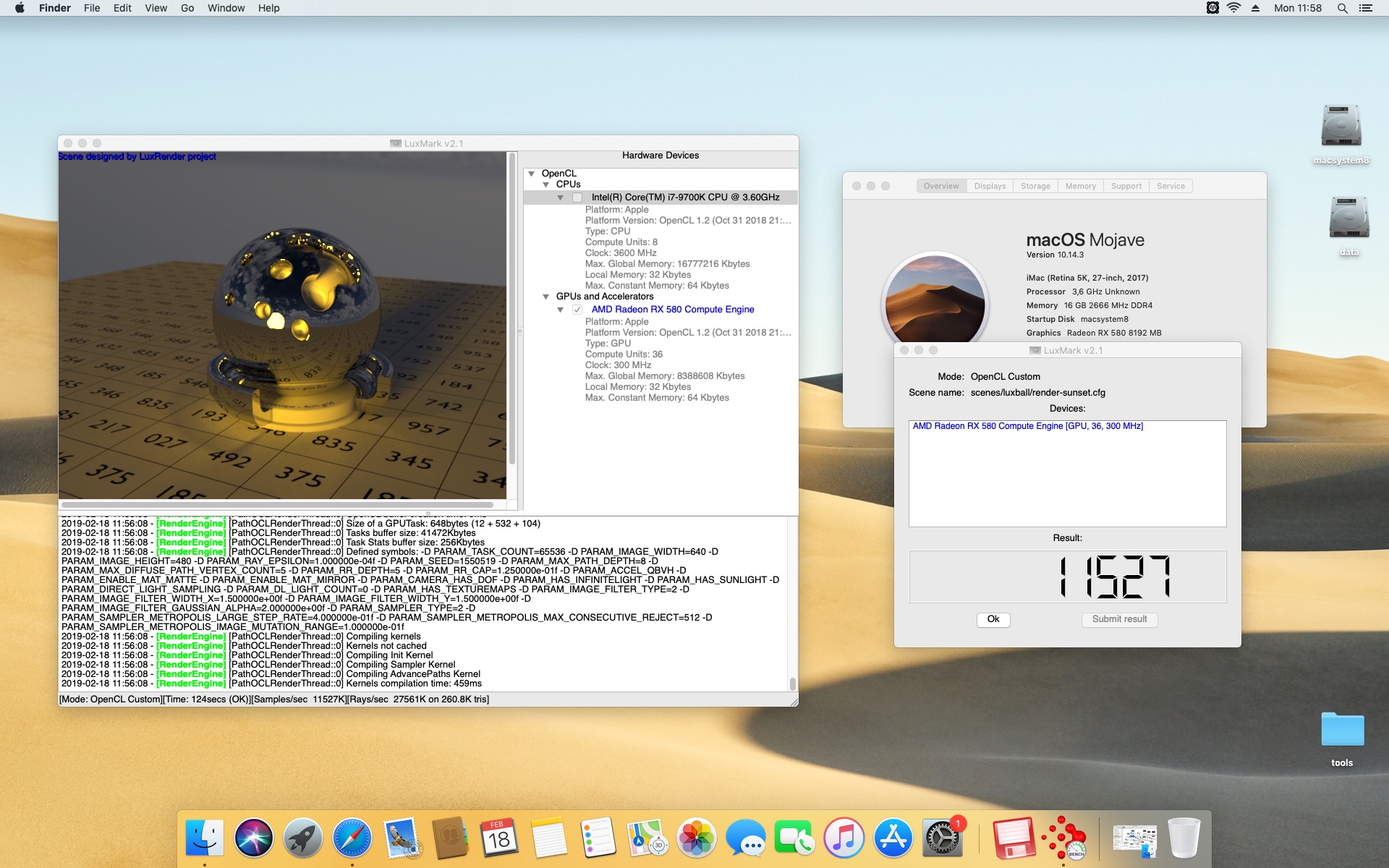Screen dimensions: 1389x868
Task: Launch Safari from the dock
Action: coord(352,838)
